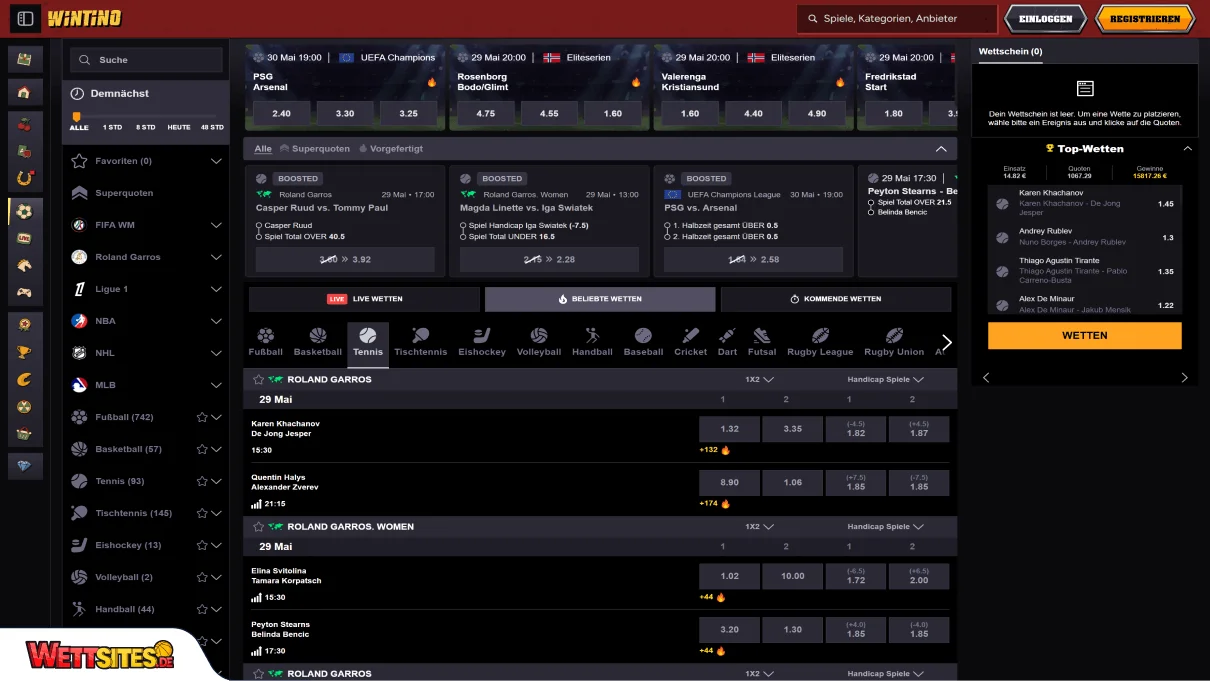Open the diamond VIP icon in the left rail
1210x681 pixels.
[x=24, y=465]
